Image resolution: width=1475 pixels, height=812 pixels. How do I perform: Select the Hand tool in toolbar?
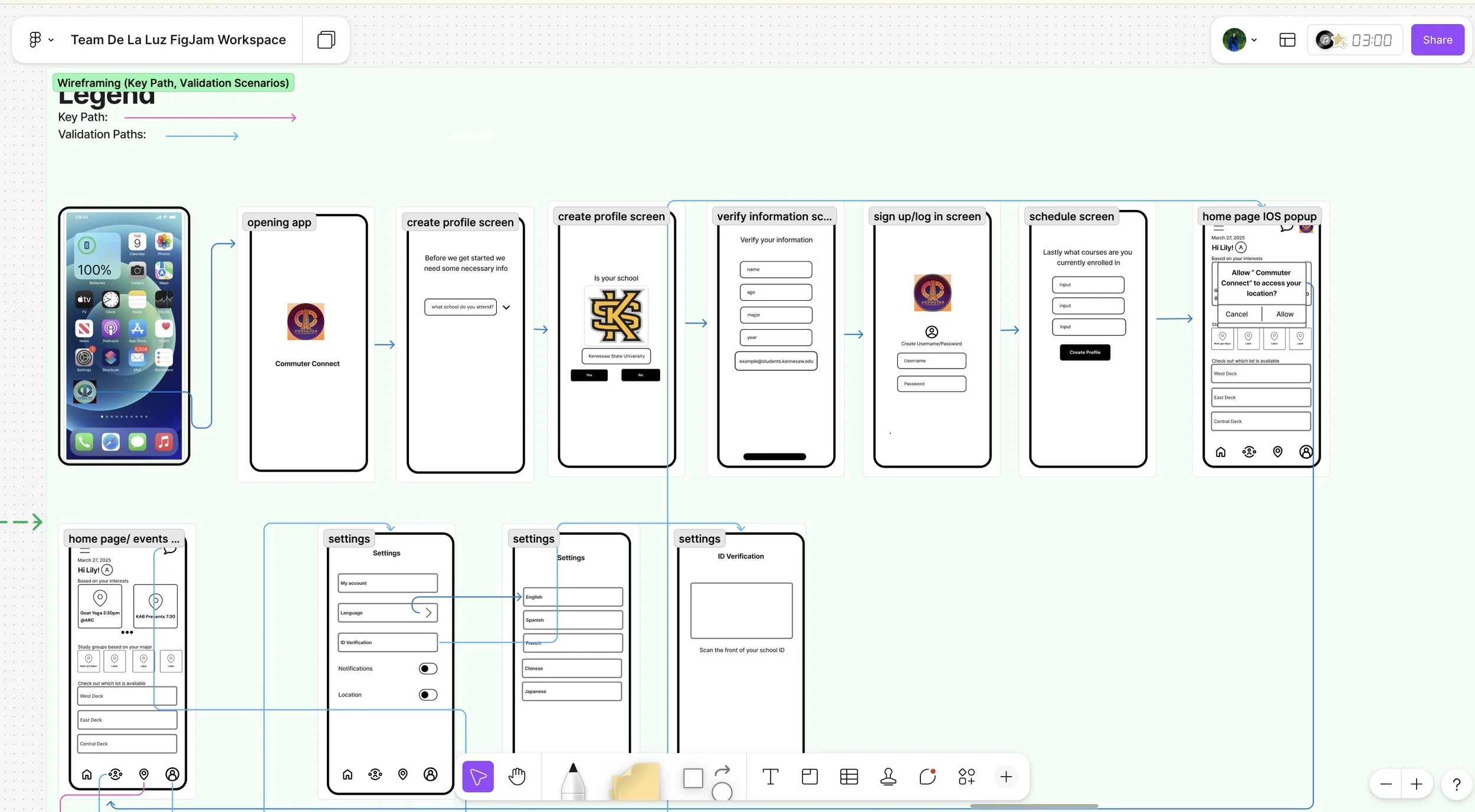pyautogui.click(x=517, y=777)
